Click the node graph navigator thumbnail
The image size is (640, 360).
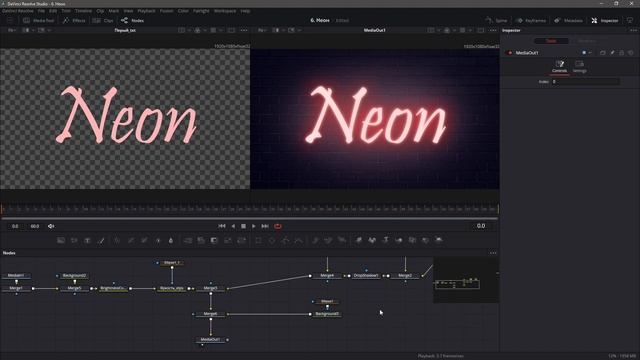[466, 280]
